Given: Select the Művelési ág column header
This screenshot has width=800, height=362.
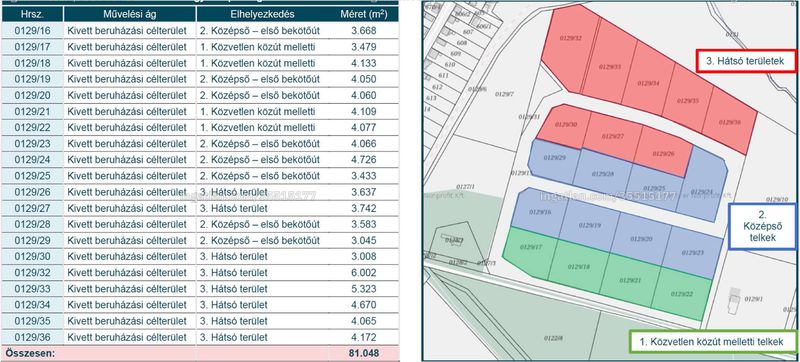Looking at the screenshot, I should pyautogui.click(x=130, y=14).
